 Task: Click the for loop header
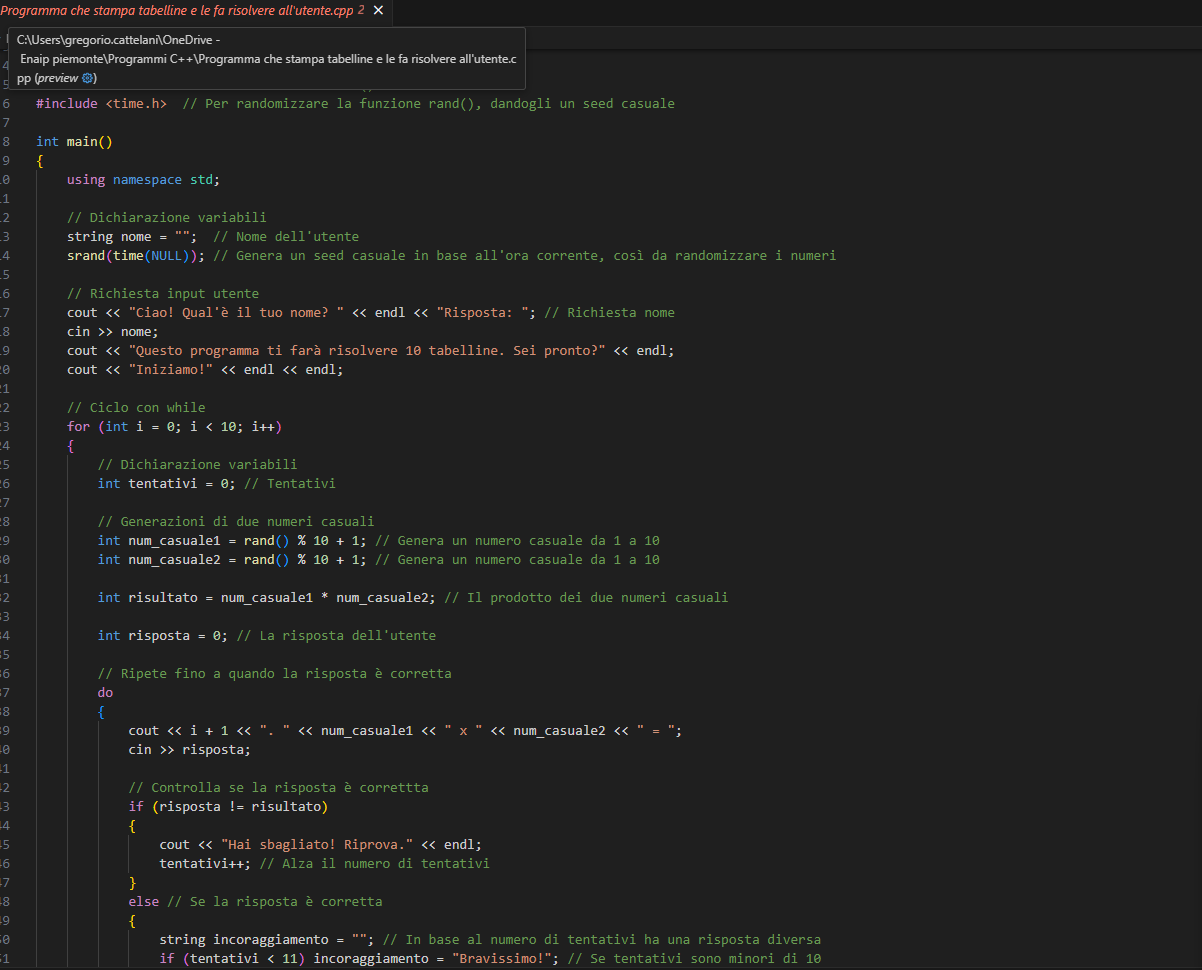(174, 427)
